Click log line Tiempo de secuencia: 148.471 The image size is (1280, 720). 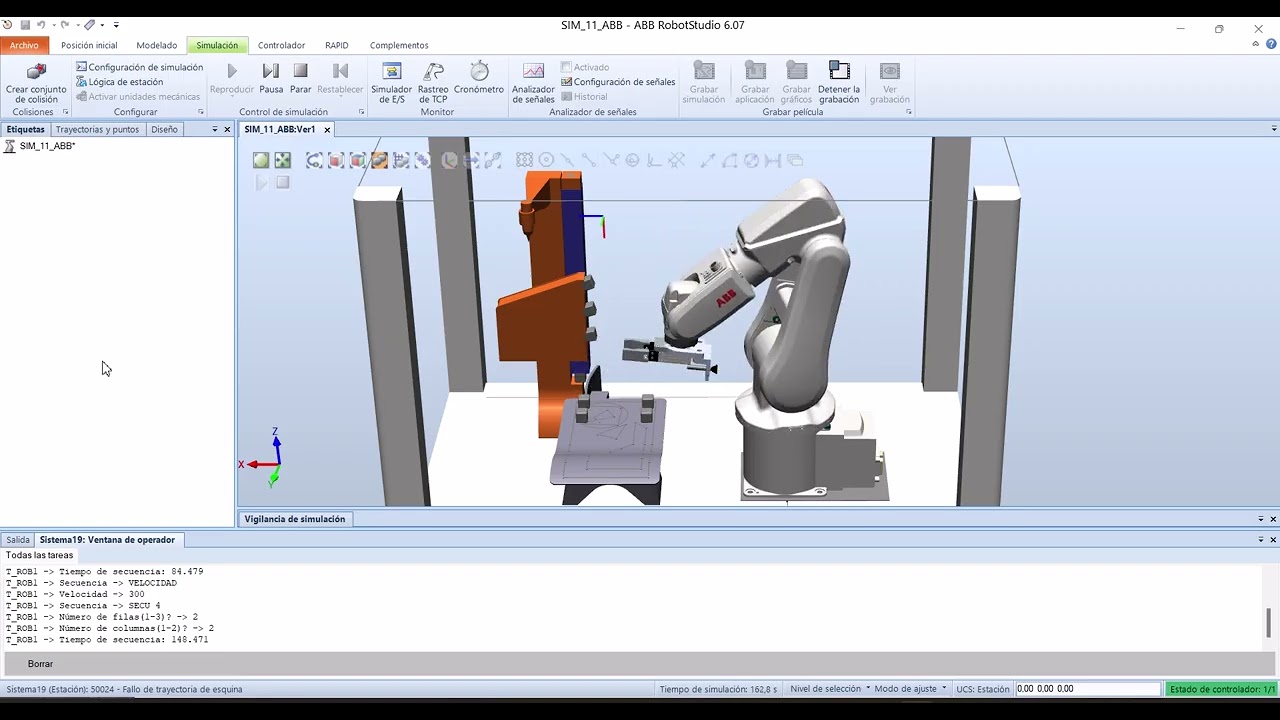[107, 640]
